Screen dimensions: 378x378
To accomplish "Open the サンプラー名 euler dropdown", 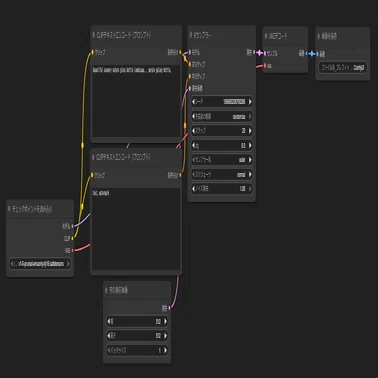I will pos(221,160).
